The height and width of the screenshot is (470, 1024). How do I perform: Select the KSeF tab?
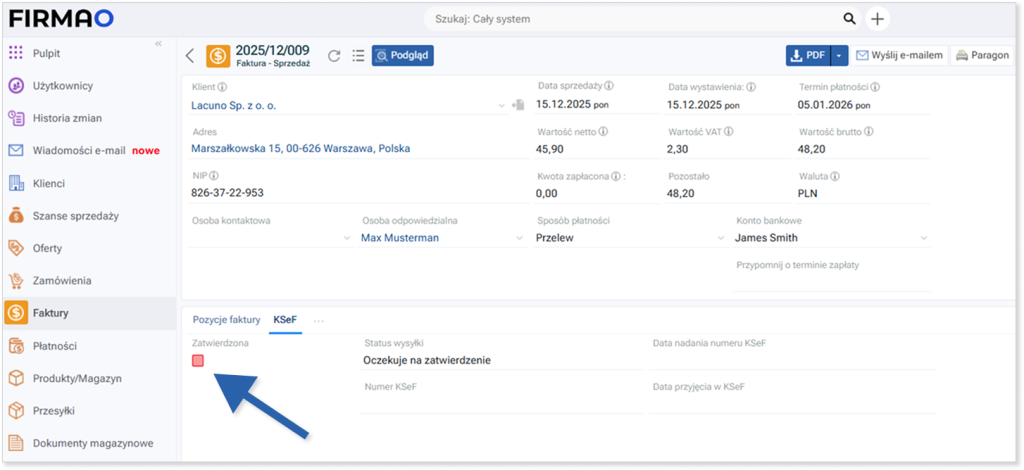286,319
